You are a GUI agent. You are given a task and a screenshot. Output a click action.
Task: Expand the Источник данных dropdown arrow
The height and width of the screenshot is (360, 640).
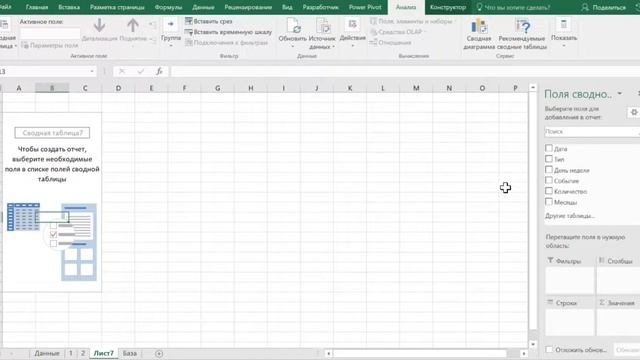334,47
